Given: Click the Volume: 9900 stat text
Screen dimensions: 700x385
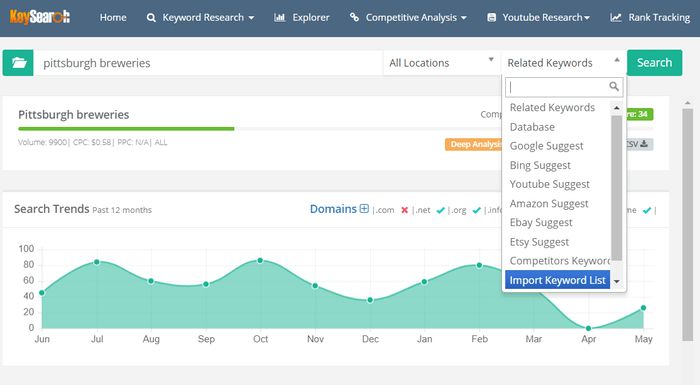Looking at the screenshot, I should pyautogui.click(x=42, y=142).
